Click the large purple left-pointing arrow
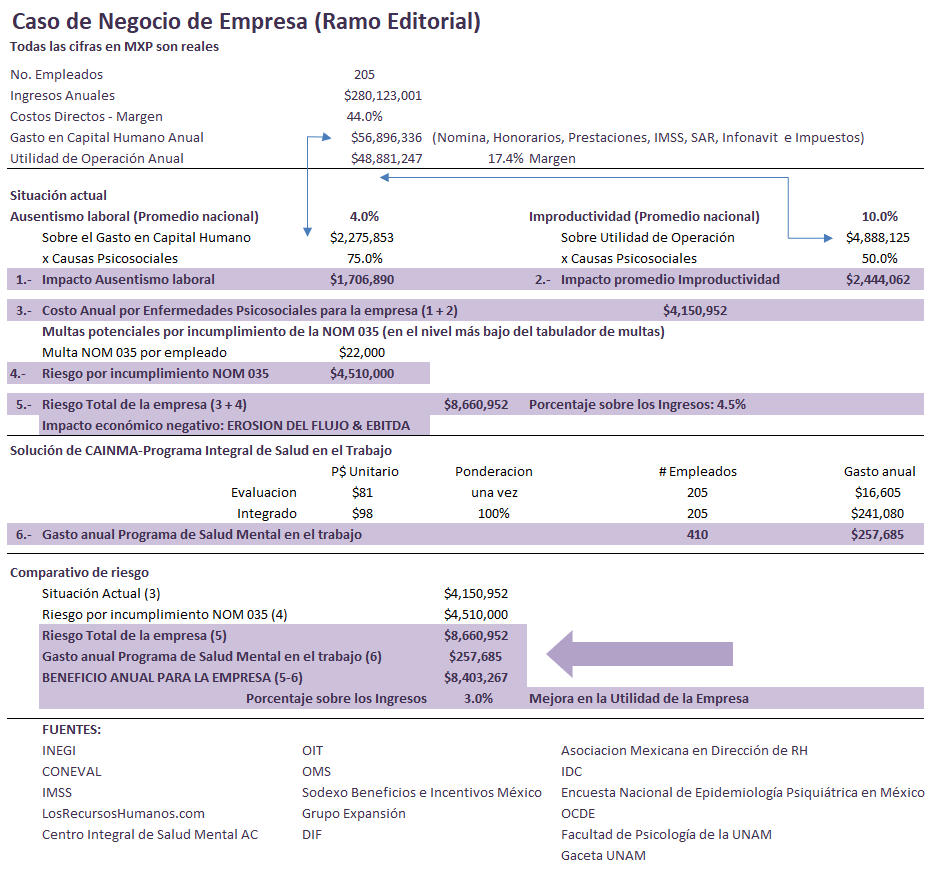This screenshot has height=890, width=942. (x=640, y=655)
